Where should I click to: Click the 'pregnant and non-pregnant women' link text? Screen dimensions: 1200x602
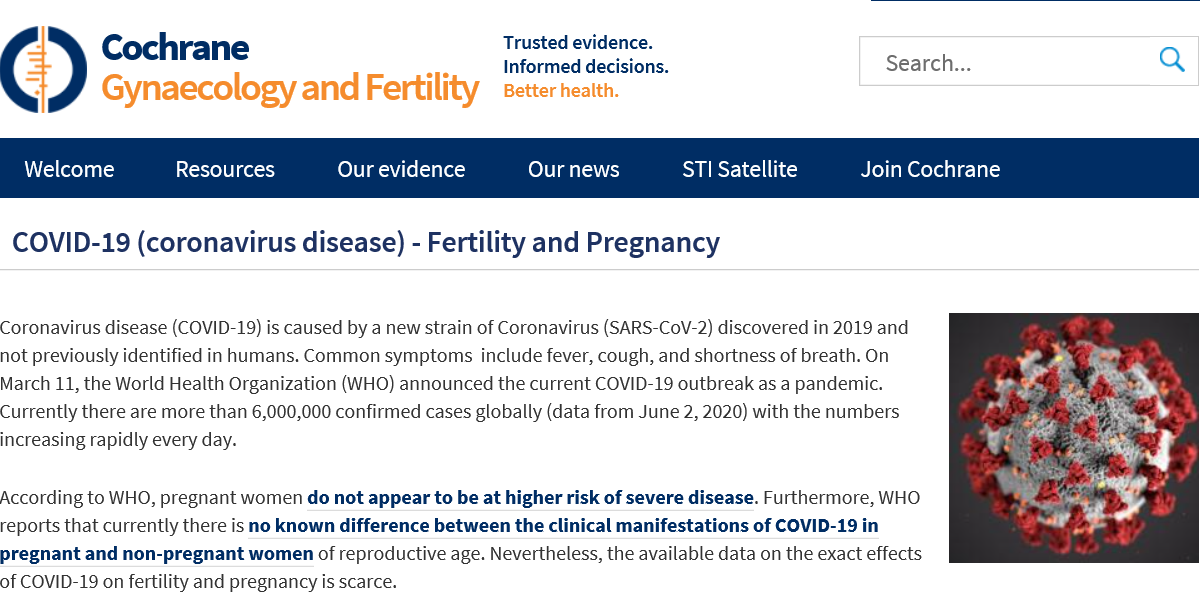(x=157, y=553)
